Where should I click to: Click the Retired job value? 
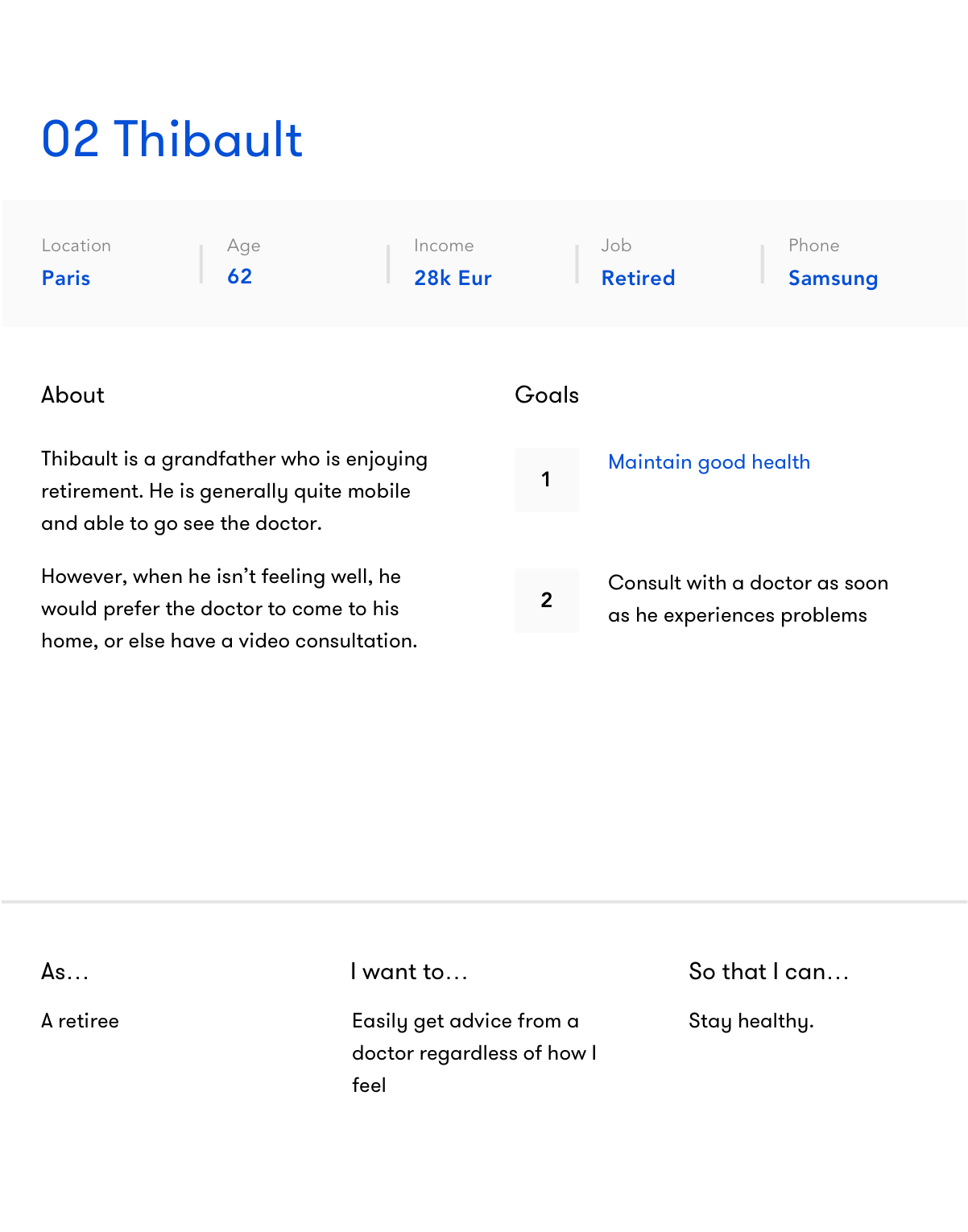[638, 278]
